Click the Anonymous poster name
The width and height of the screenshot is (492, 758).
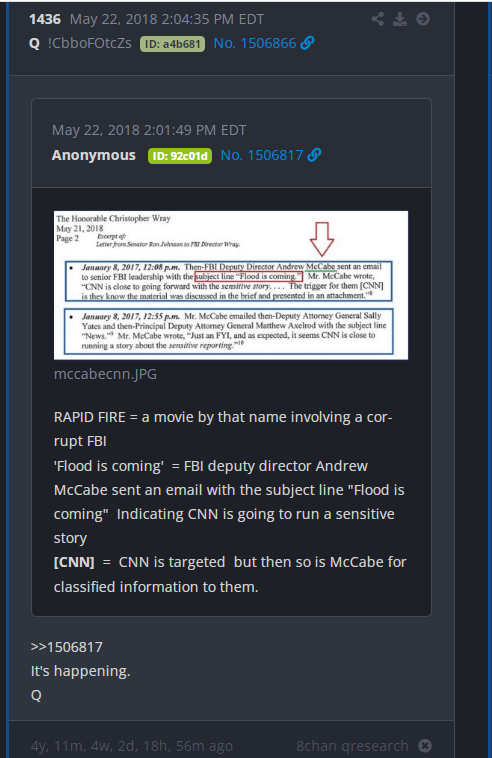[x=94, y=155]
